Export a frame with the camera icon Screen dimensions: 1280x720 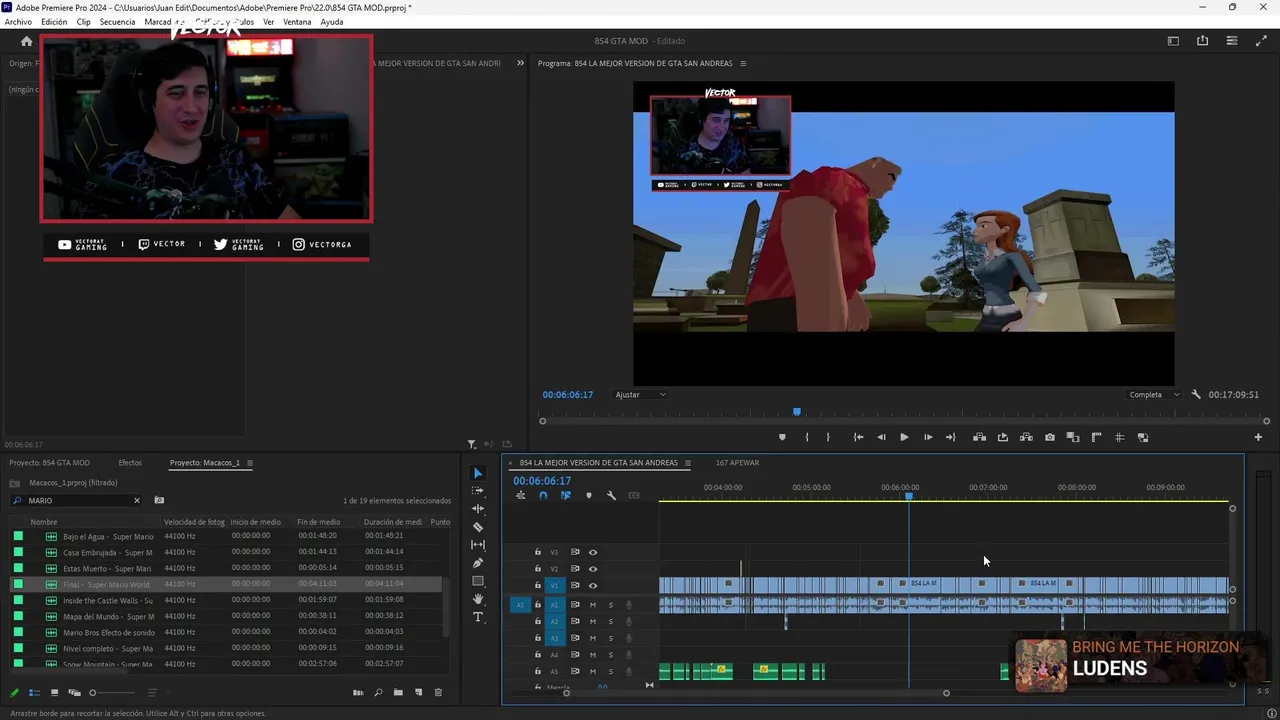1049,437
